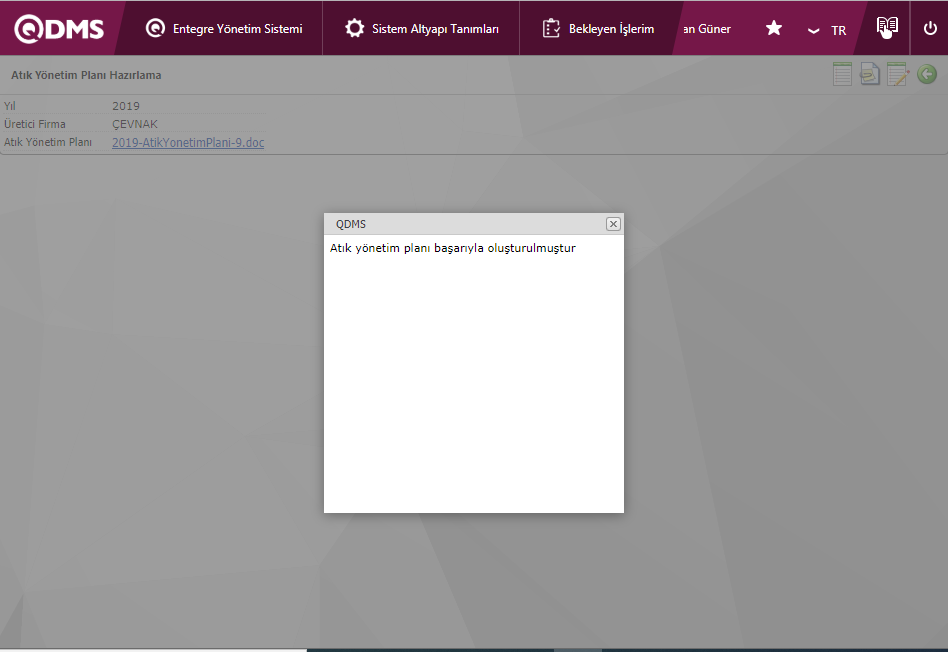This screenshot has height=652, width=948.
Task: Click the success message text in dialog
Action: pos(453,248)
